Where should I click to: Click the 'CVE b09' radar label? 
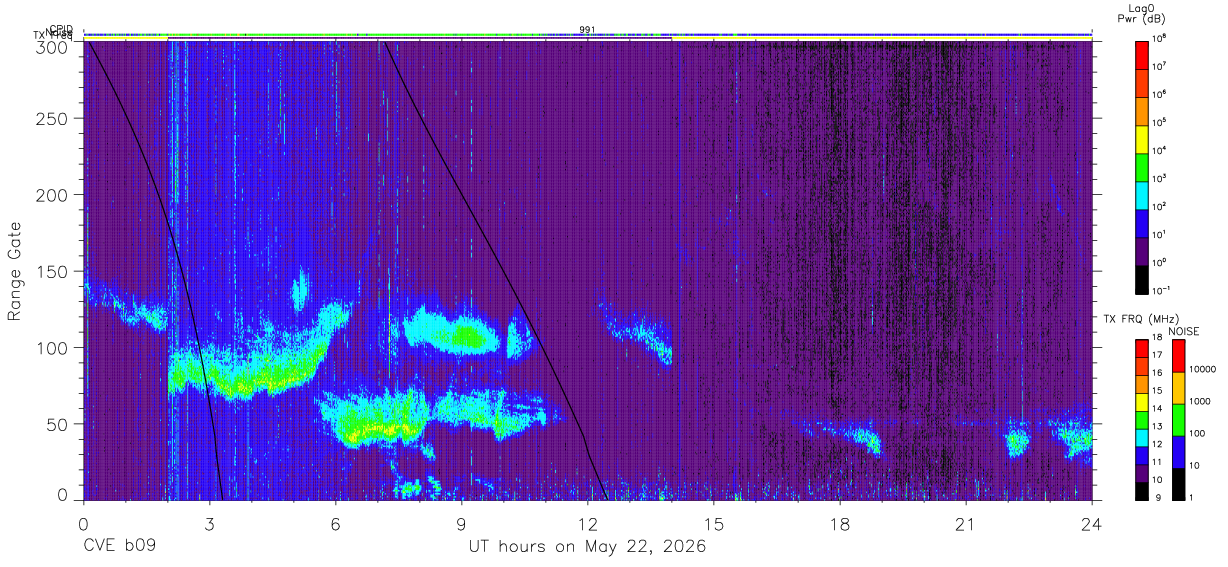click(x=119, y=547)
